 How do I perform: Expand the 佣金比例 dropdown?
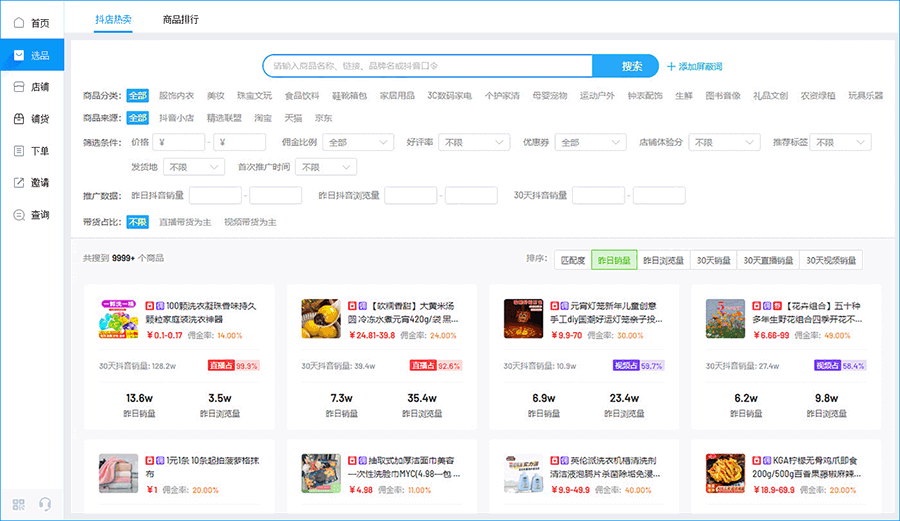[x=353, y=142]
